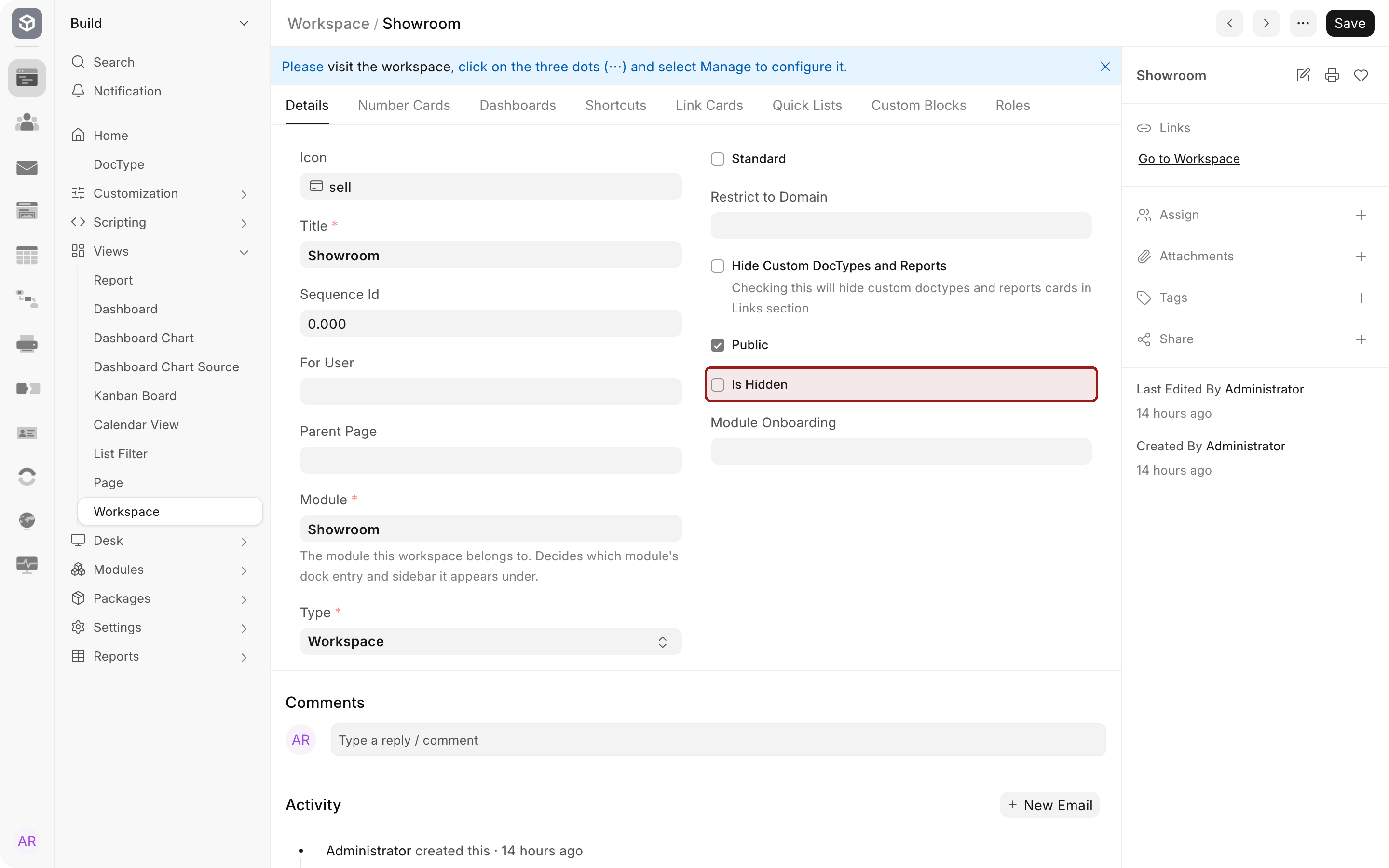
Task: Open the Quick Lists tab
Action: pos(806,106)
